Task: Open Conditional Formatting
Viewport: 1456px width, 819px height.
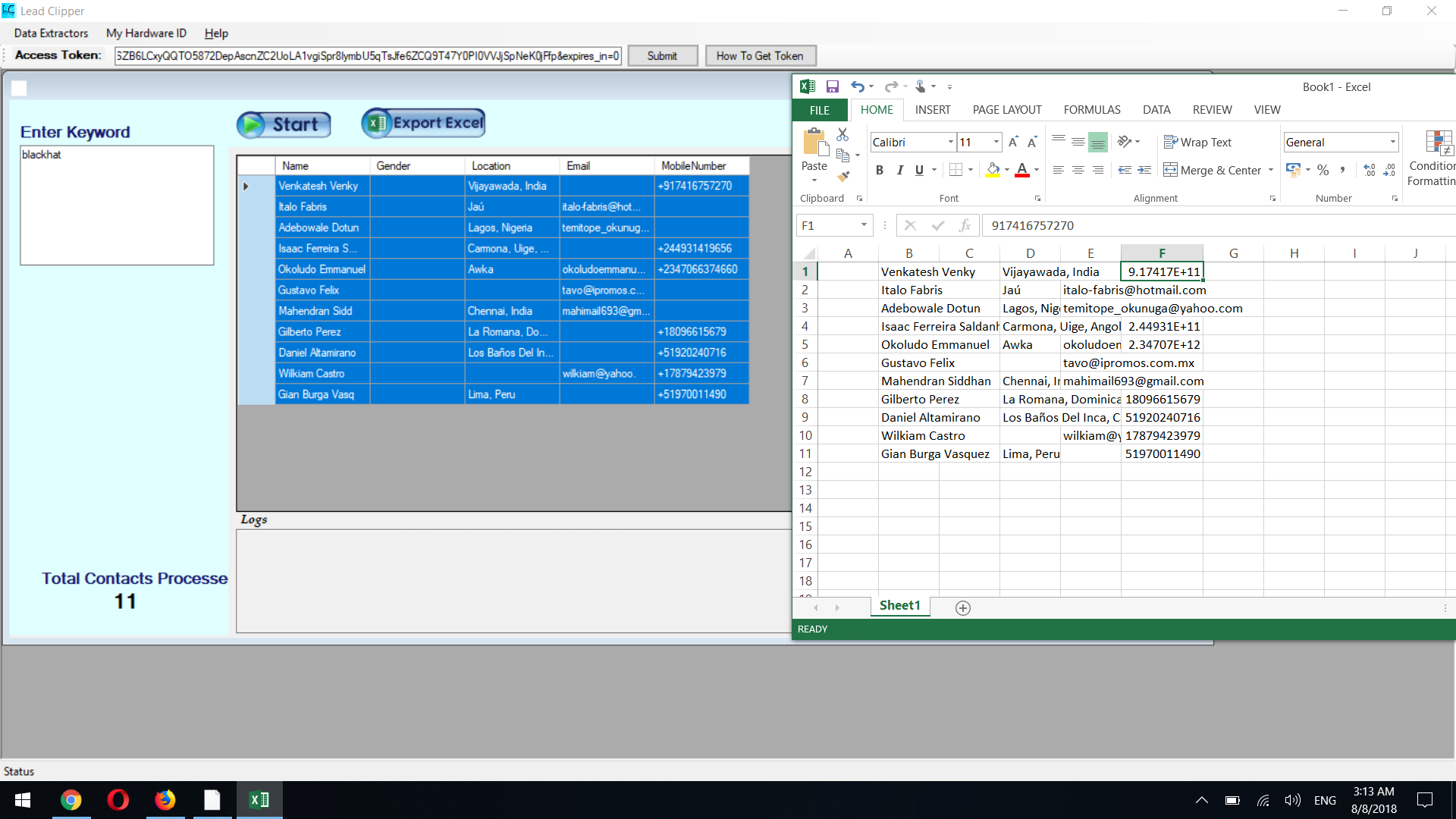Action: (1432, 158)
